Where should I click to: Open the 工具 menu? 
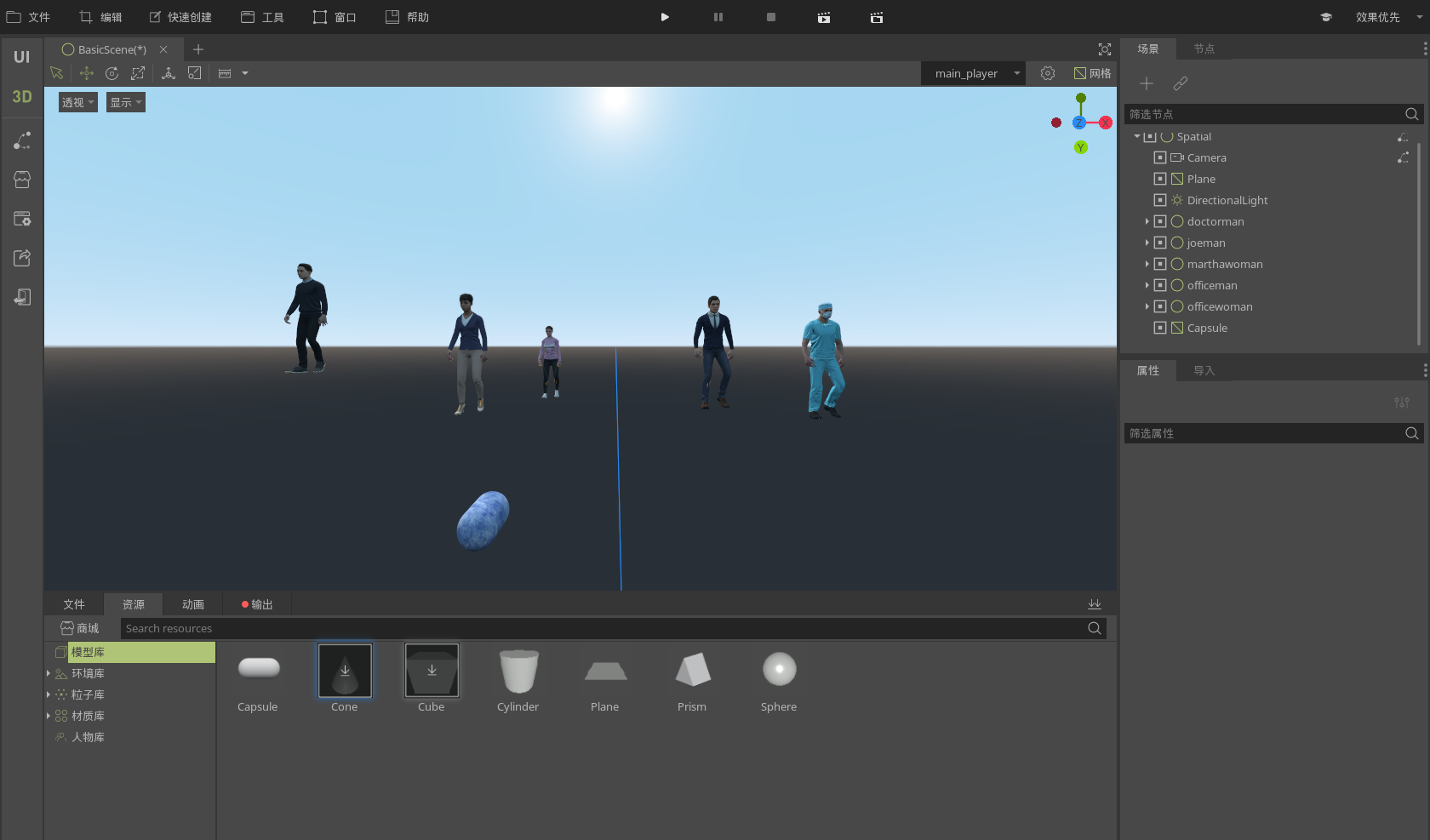click(262, 17)
